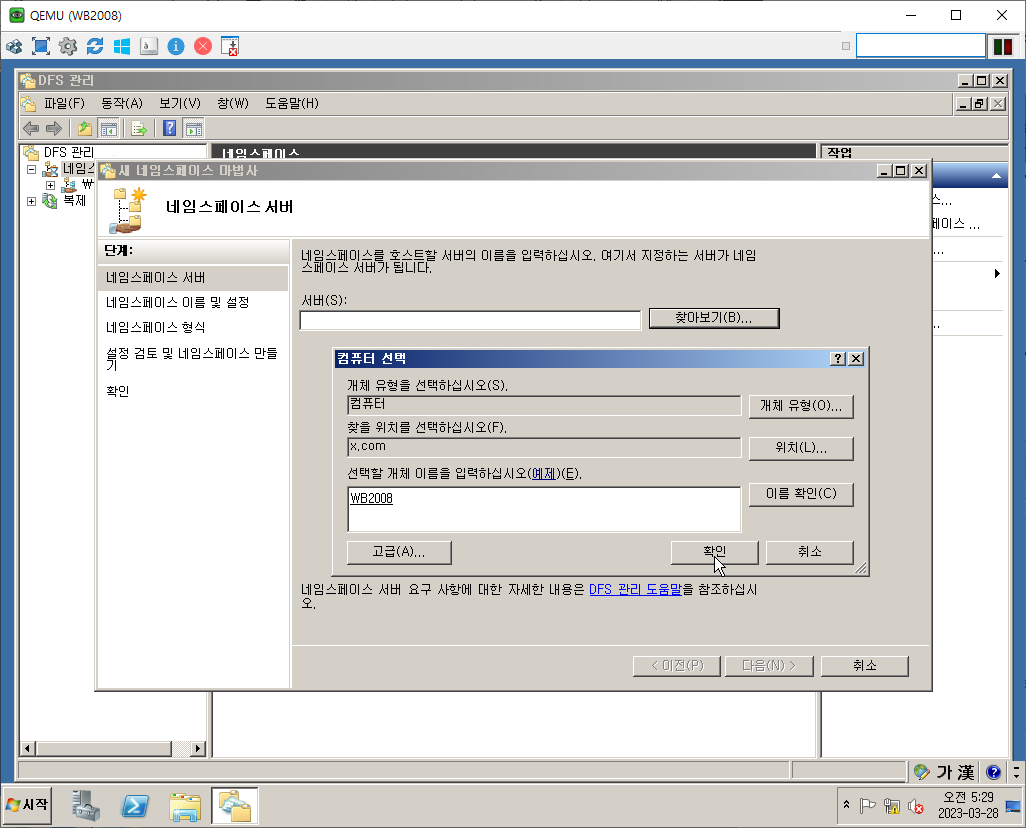
Task: Click the IME globe-pencil language bar icon
Action: [921, 772]
